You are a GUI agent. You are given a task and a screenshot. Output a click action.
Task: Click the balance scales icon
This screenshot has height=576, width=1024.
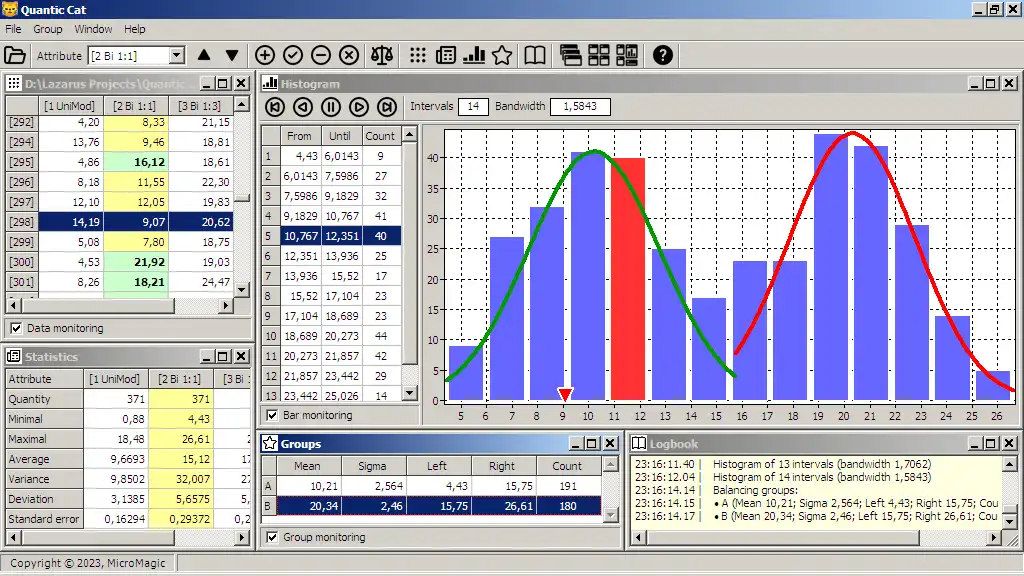click(x=382, y=56)
